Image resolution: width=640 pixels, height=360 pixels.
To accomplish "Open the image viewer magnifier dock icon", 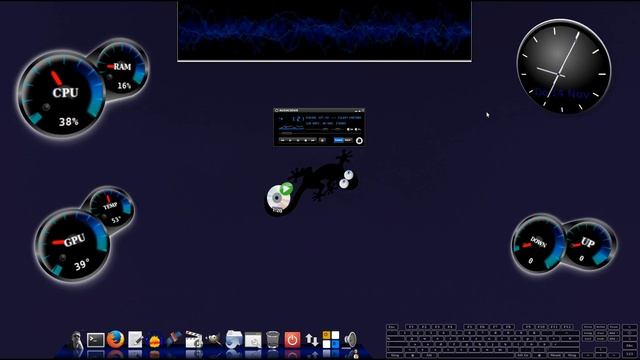I will pyautogui.click(x=253, y=340).
